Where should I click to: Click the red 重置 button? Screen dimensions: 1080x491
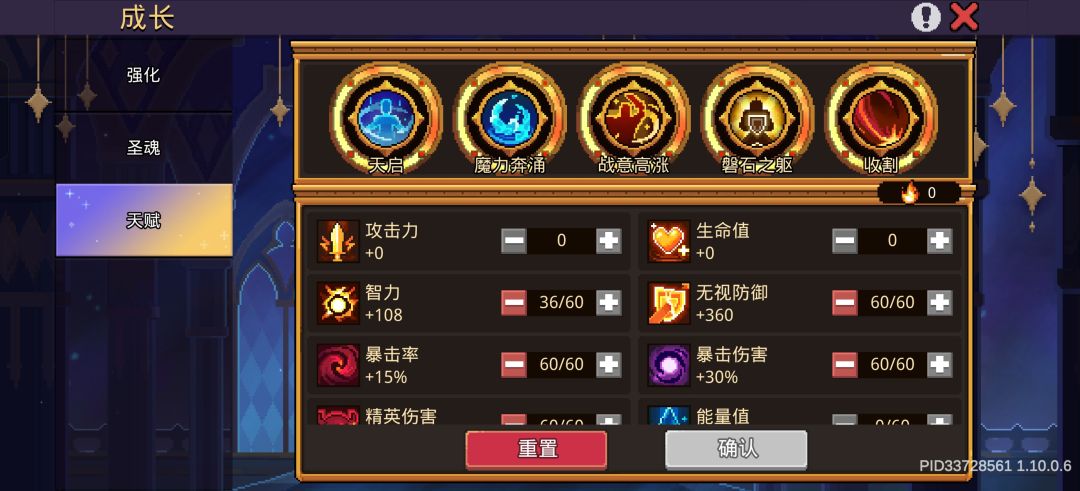pos(537,450)
